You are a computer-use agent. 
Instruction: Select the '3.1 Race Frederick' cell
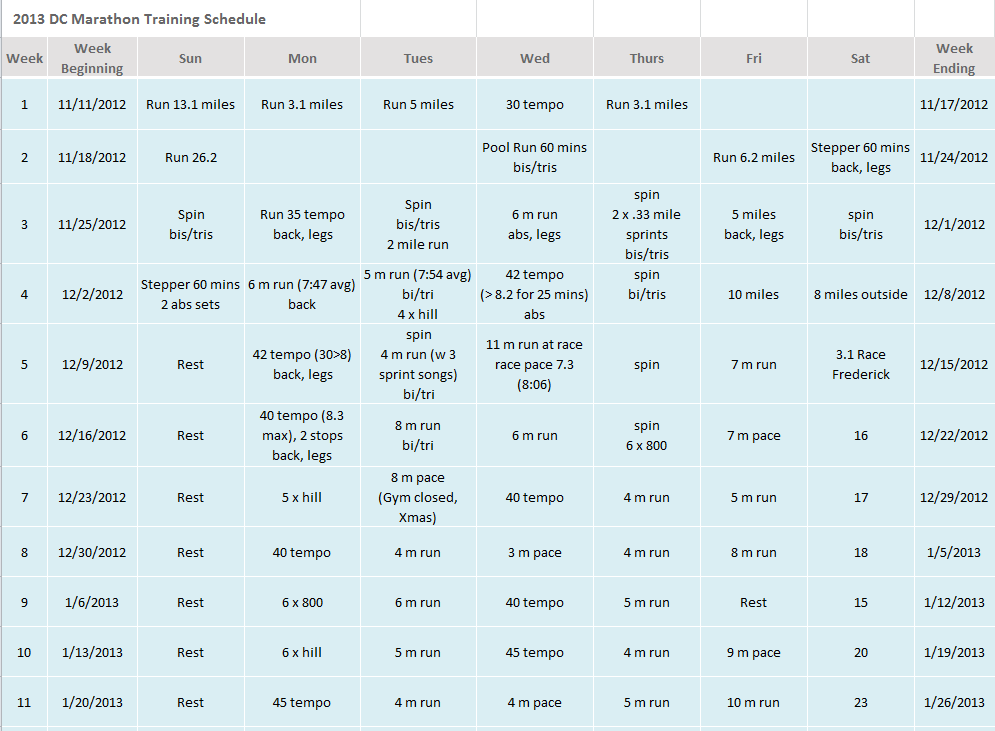(860, 364)
